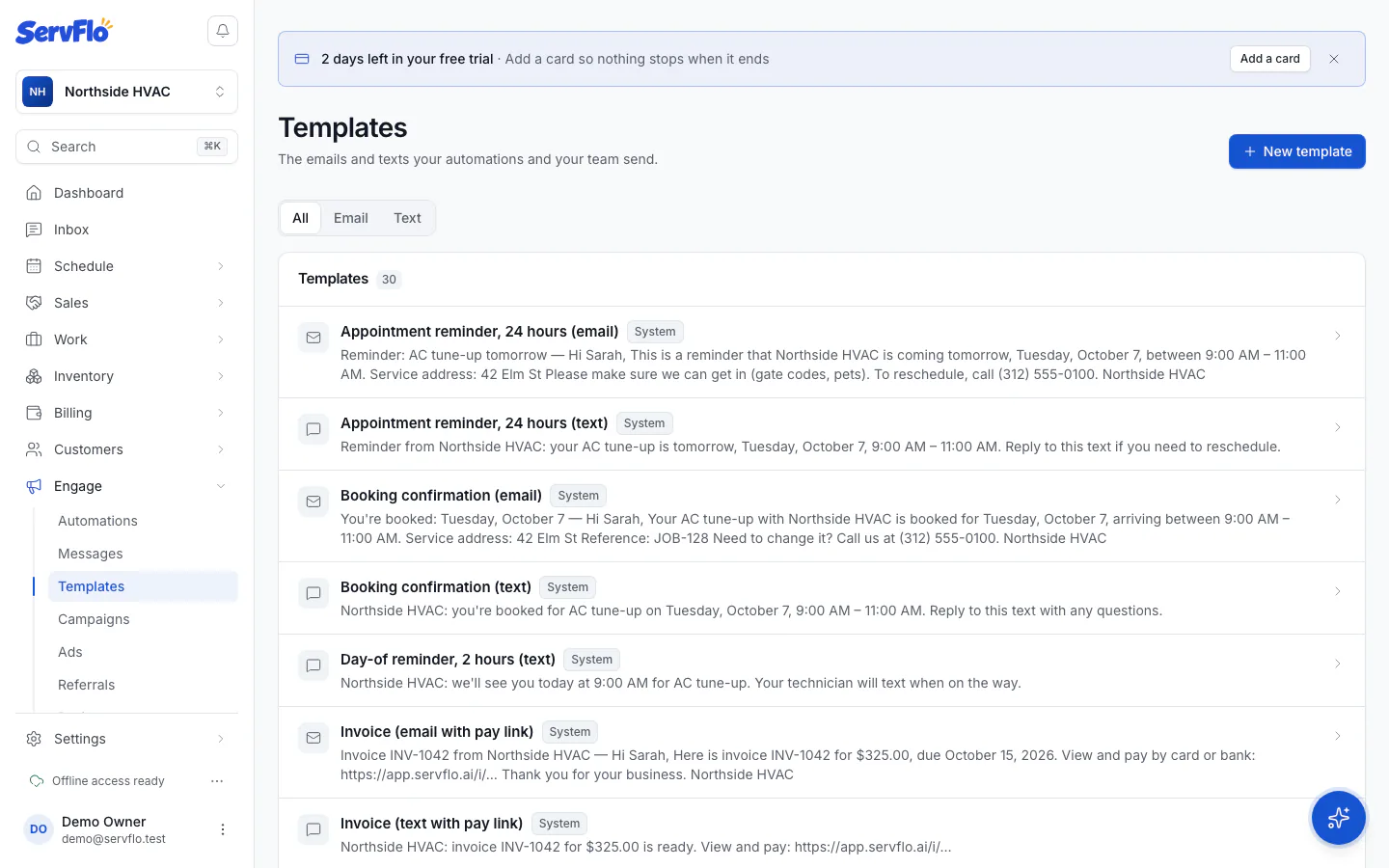Click Add a card button
The height and width of the screenshot is (868, 1389).
click(1270, 59)
